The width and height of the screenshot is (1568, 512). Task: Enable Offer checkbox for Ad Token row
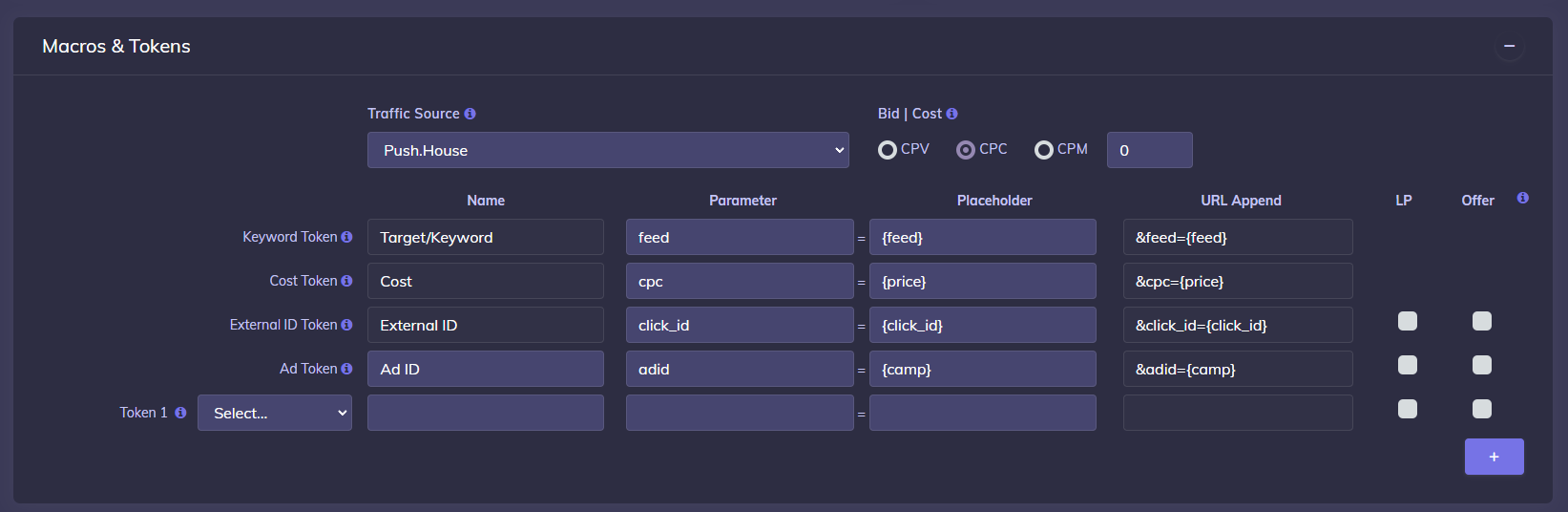pyautogui.click(x=1481, y=365)
